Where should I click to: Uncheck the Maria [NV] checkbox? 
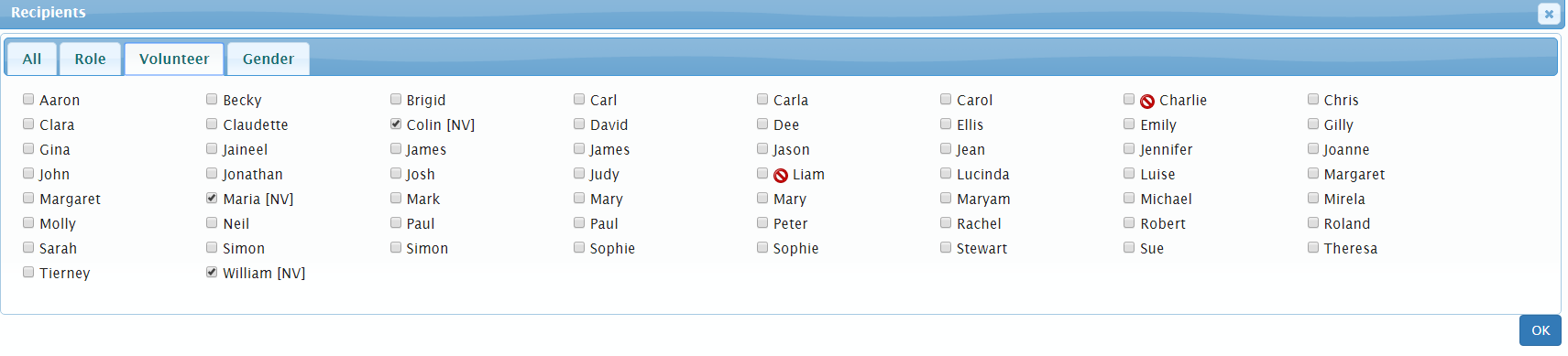click(212, 198)
